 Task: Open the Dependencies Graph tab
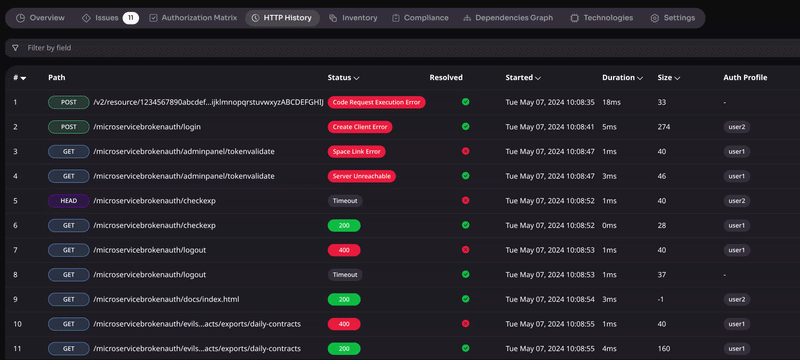click(x=508, y=18)
